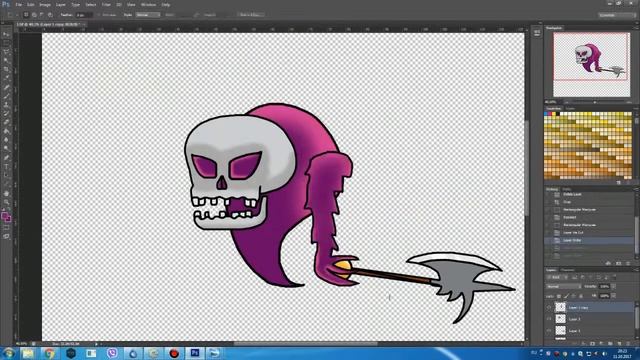640x360 pixels.
Task: Open the Layers panel menu
Action: tap(635, 270)
